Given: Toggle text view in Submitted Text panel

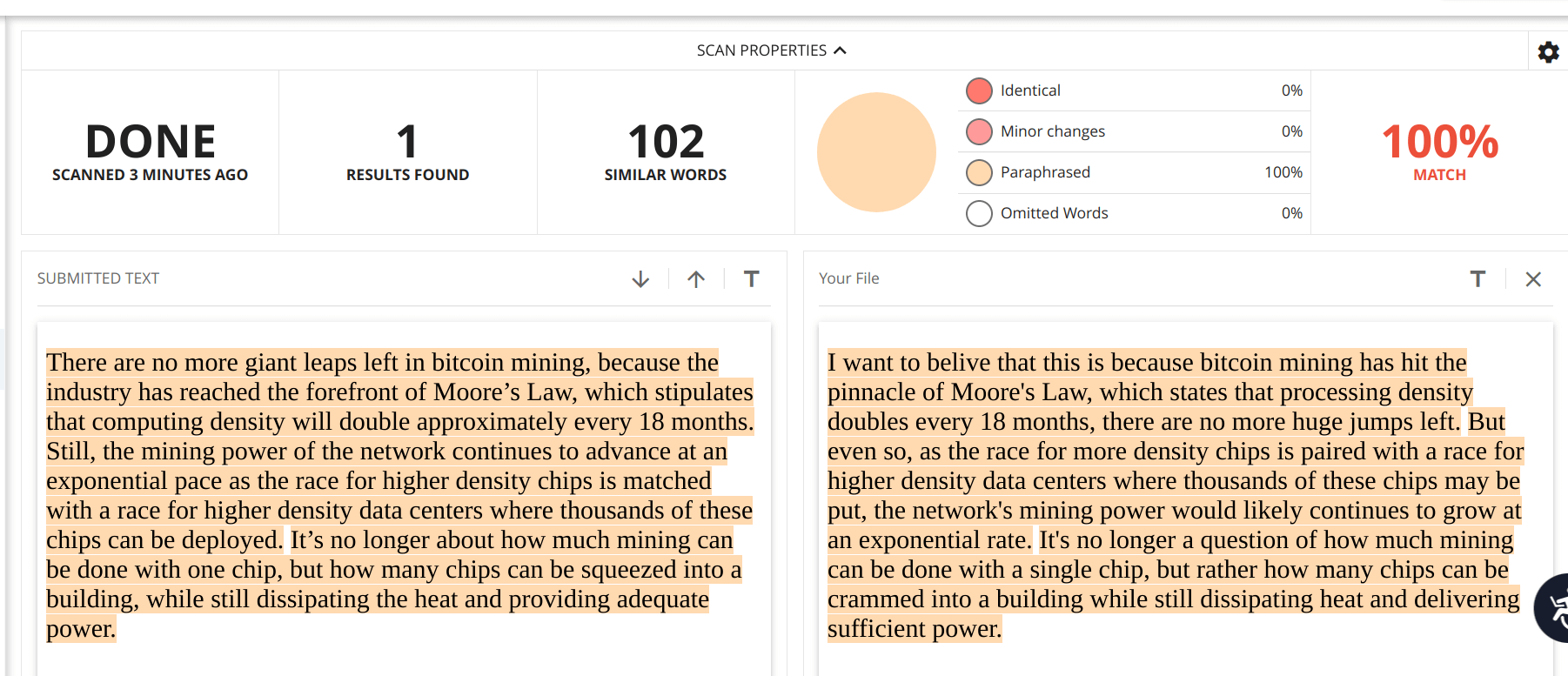Looking at the screenshot, I should point(752,278).
